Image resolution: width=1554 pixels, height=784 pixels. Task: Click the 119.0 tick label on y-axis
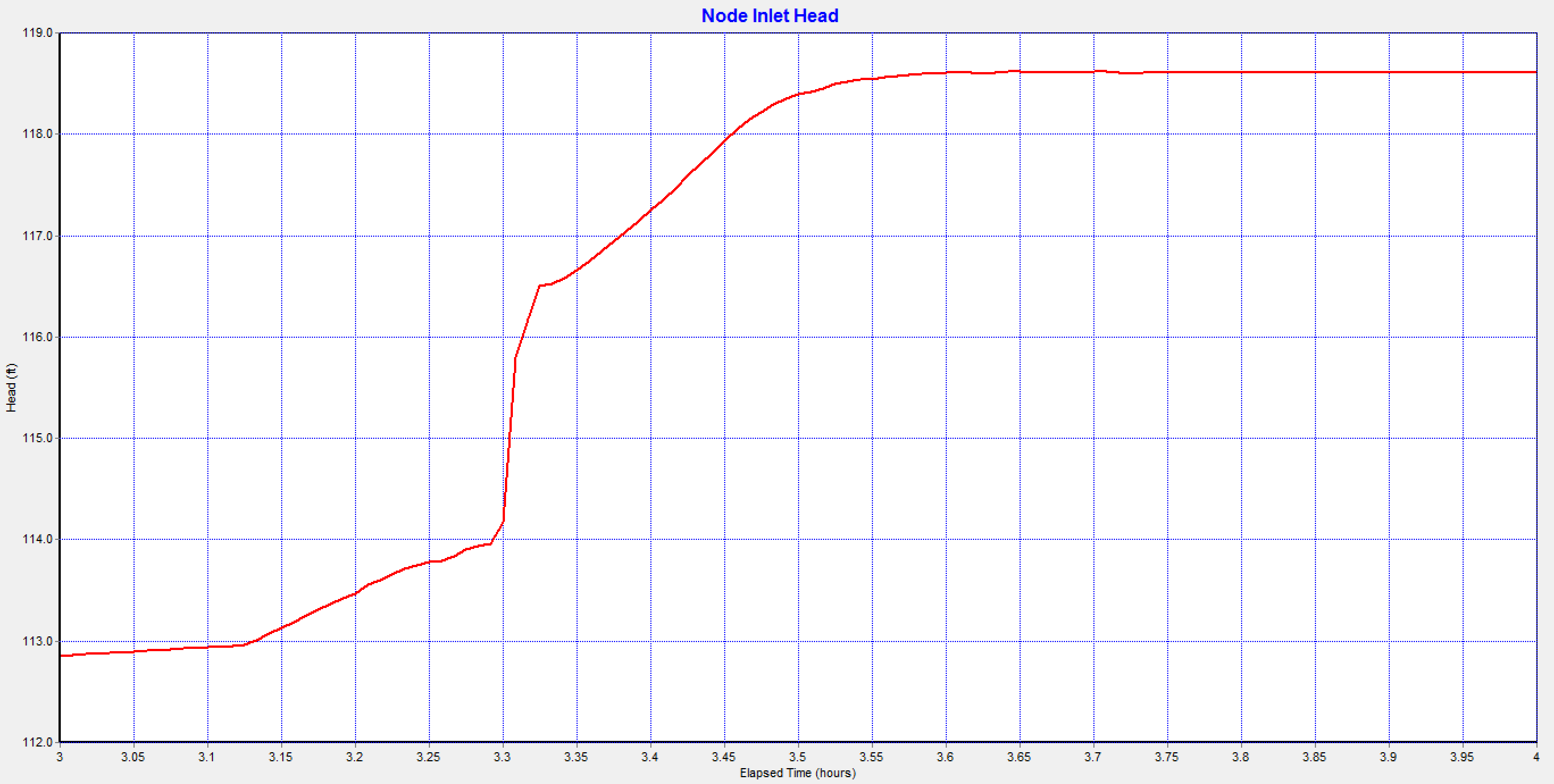(37, 32)
